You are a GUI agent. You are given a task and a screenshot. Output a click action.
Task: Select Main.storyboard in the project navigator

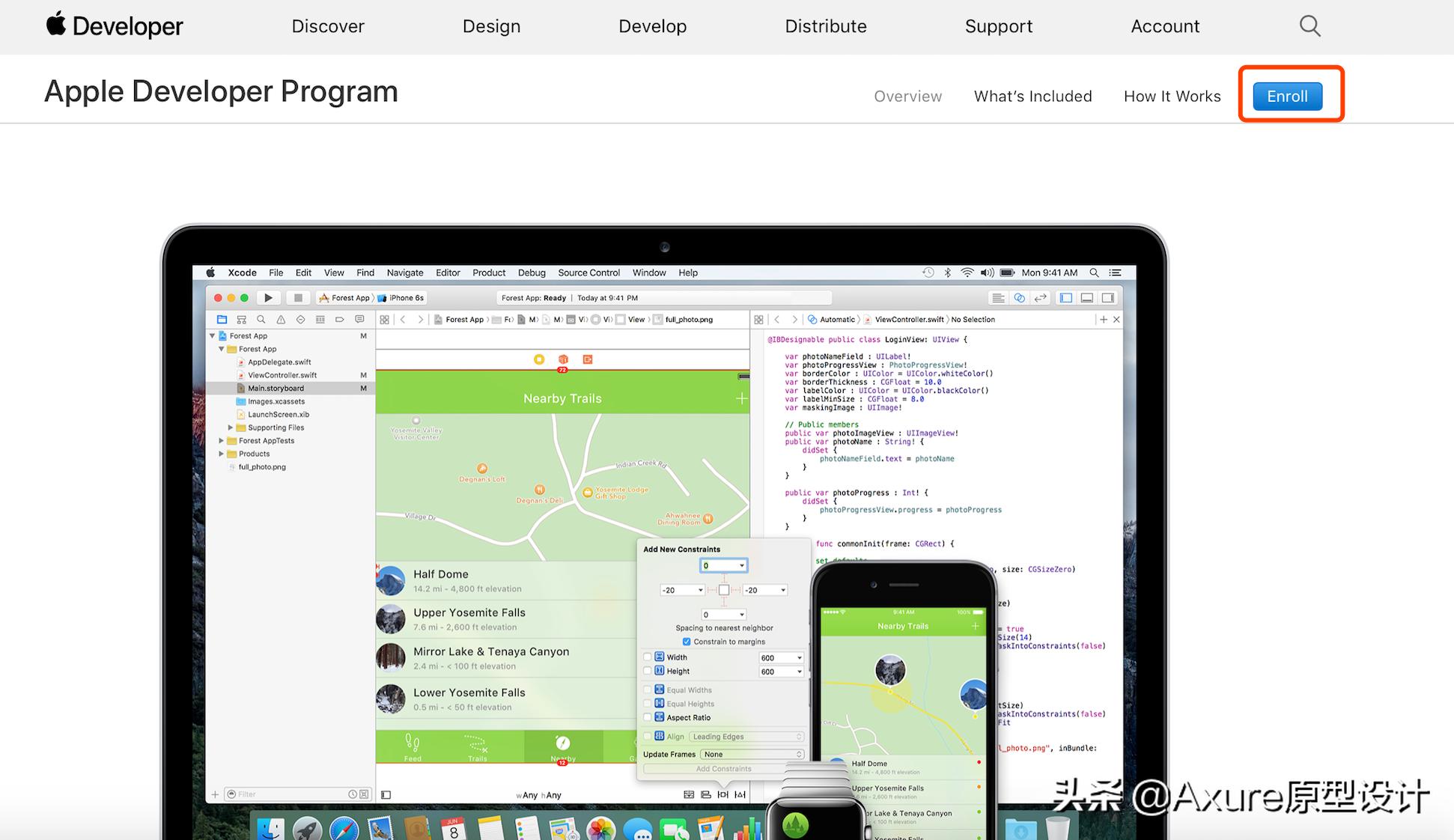[x=276, y=389]
